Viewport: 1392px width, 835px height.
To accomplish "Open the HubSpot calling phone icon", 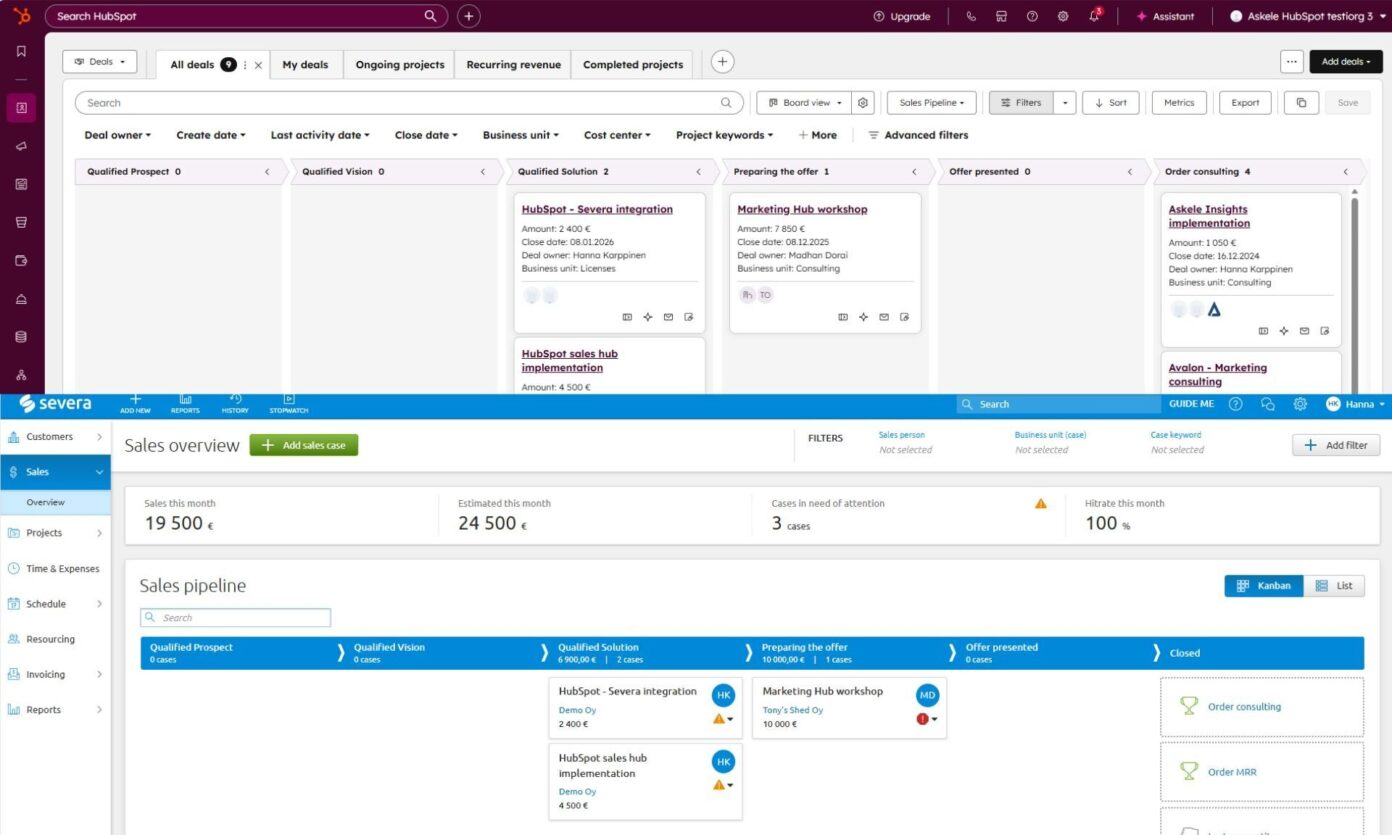I will pos(971,16).
